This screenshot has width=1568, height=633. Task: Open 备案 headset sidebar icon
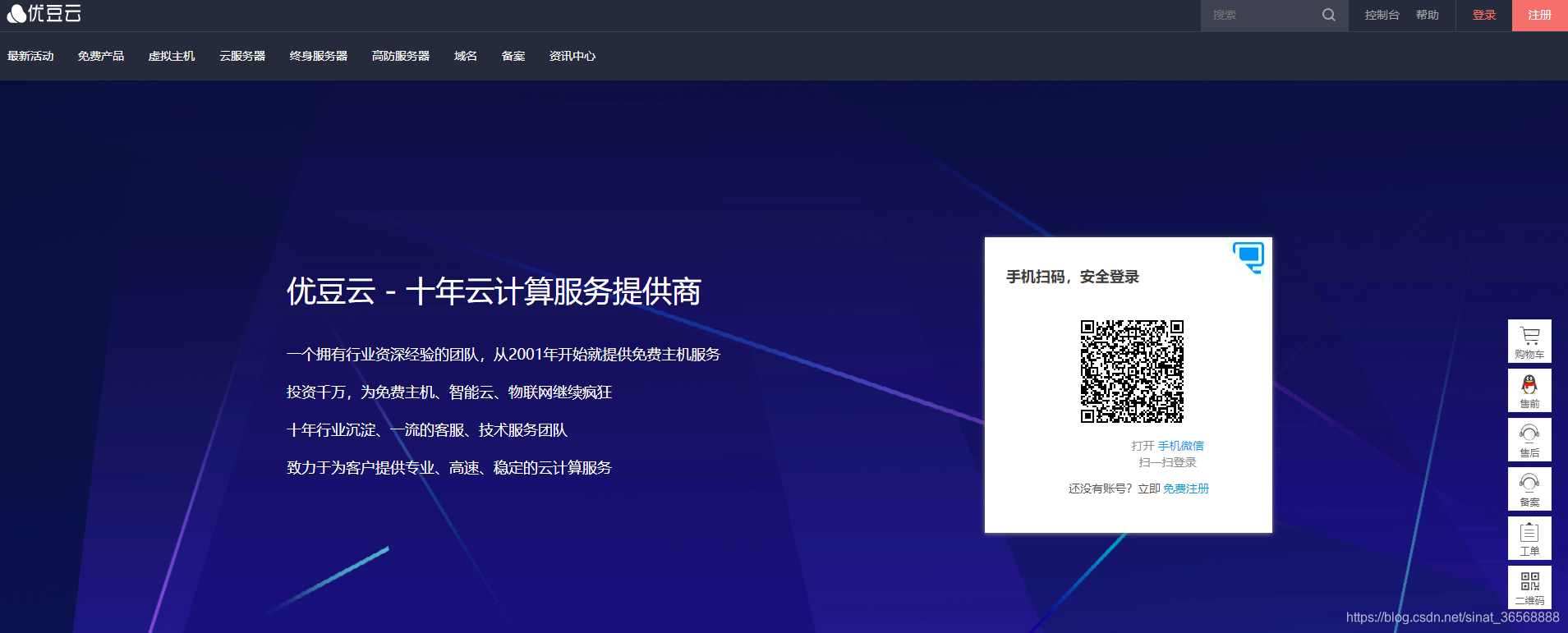coord(1529,489)
